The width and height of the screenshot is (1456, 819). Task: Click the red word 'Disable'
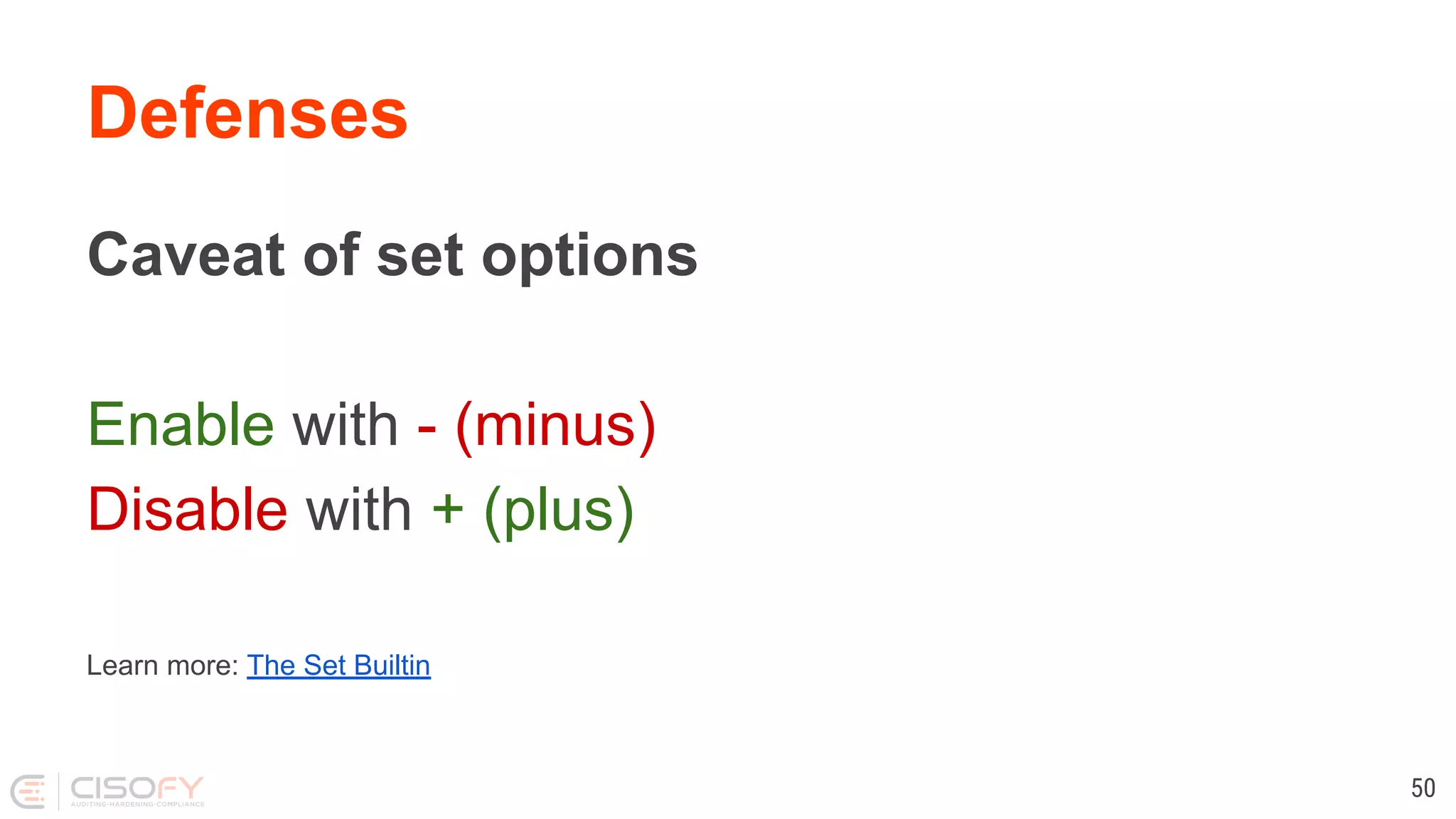(188, 510)
